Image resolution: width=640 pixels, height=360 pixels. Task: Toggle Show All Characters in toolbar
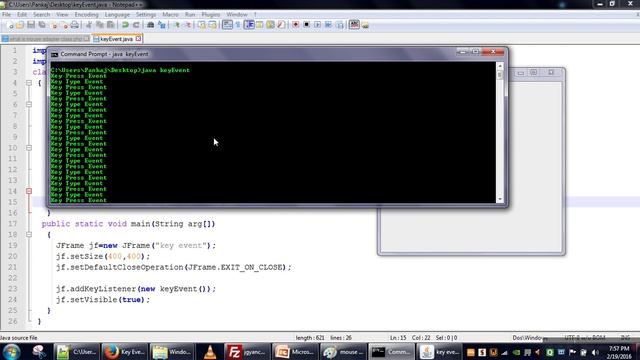(238, 25)
